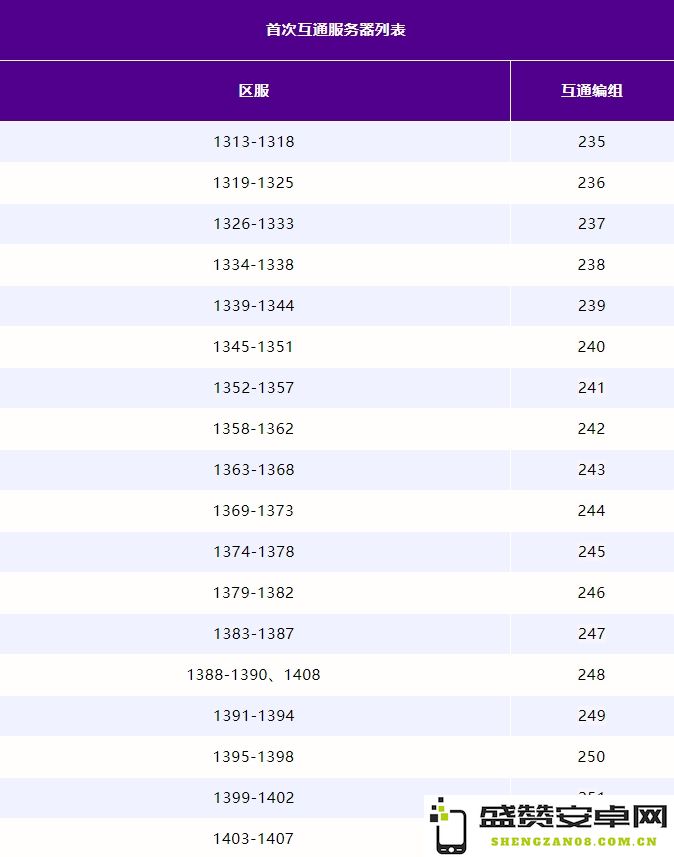The image size is (674, 857).
Task: Click the 1319-1325 server range row
Action: [337, 183]
